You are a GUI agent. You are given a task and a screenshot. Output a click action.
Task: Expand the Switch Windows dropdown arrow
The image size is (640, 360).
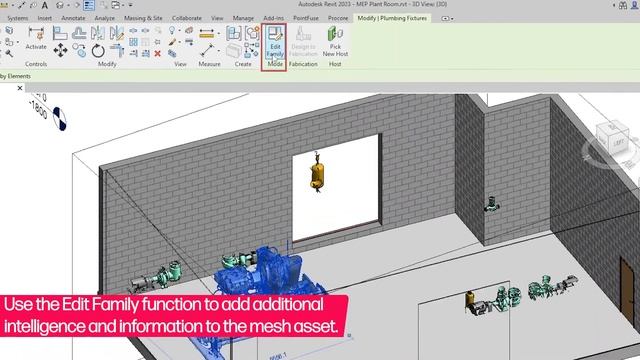(123, 6)
